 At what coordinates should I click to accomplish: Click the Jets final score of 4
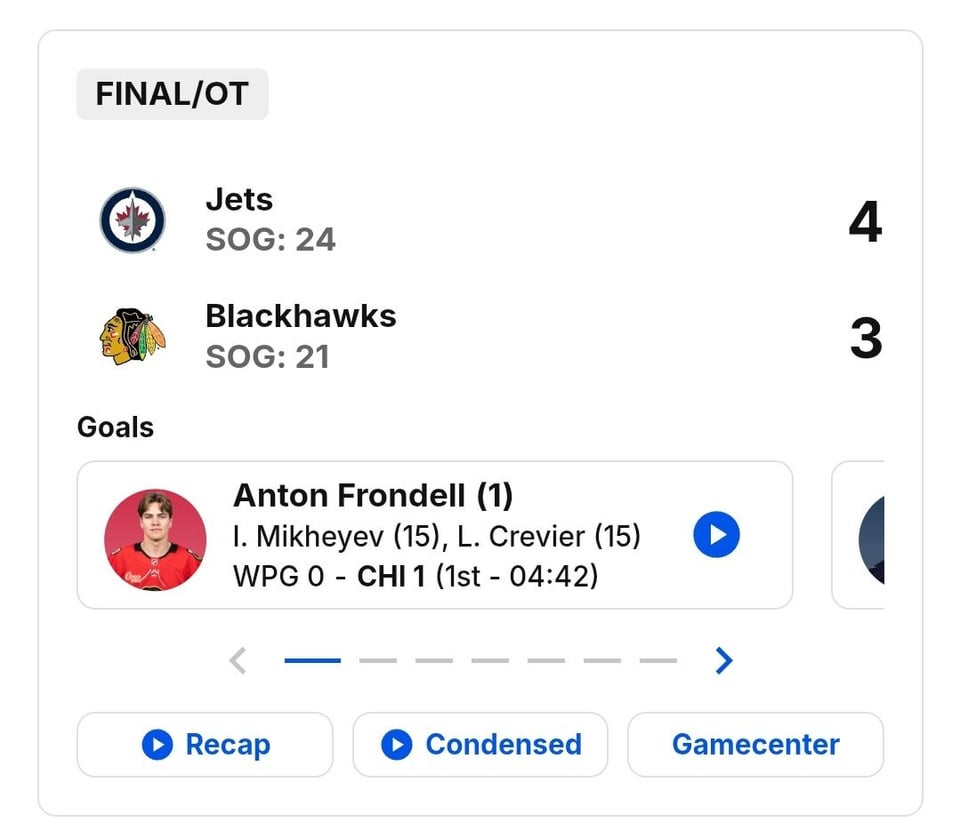pyautogui.click(x=865, y=221)
